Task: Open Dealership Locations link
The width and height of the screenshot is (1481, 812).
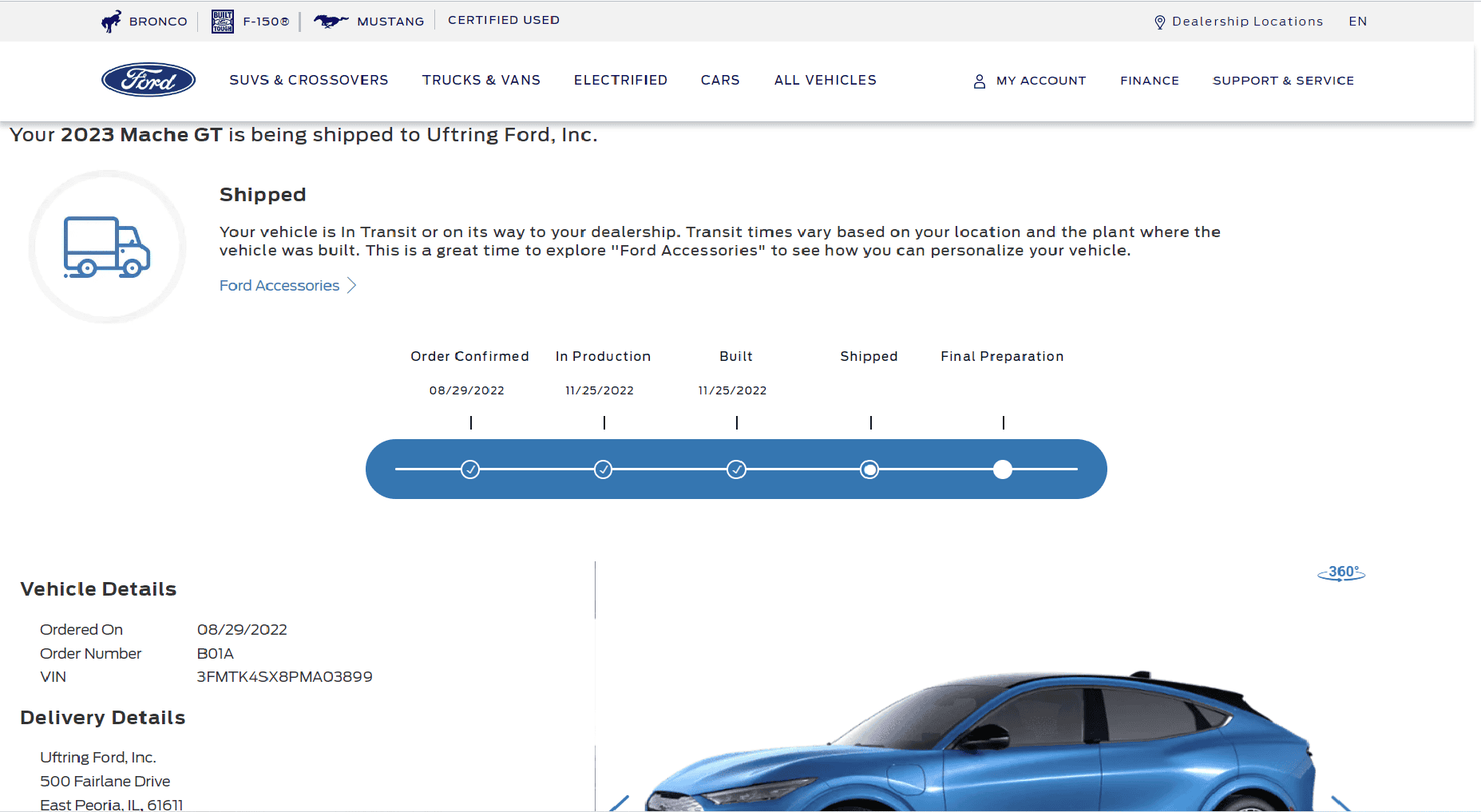Action: coord(1247,22)
